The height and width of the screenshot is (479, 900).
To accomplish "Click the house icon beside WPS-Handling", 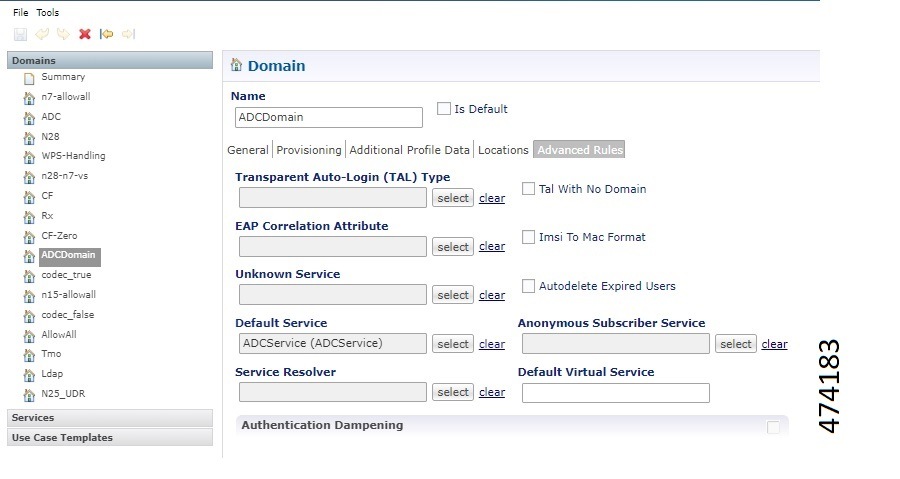I will [29, 157].
